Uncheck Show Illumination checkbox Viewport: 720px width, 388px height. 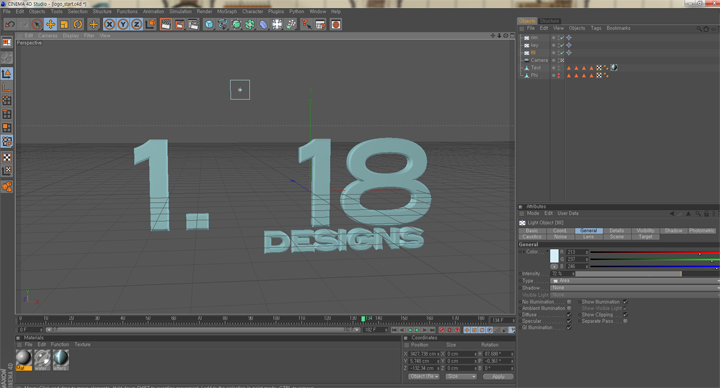coord(625,302)
